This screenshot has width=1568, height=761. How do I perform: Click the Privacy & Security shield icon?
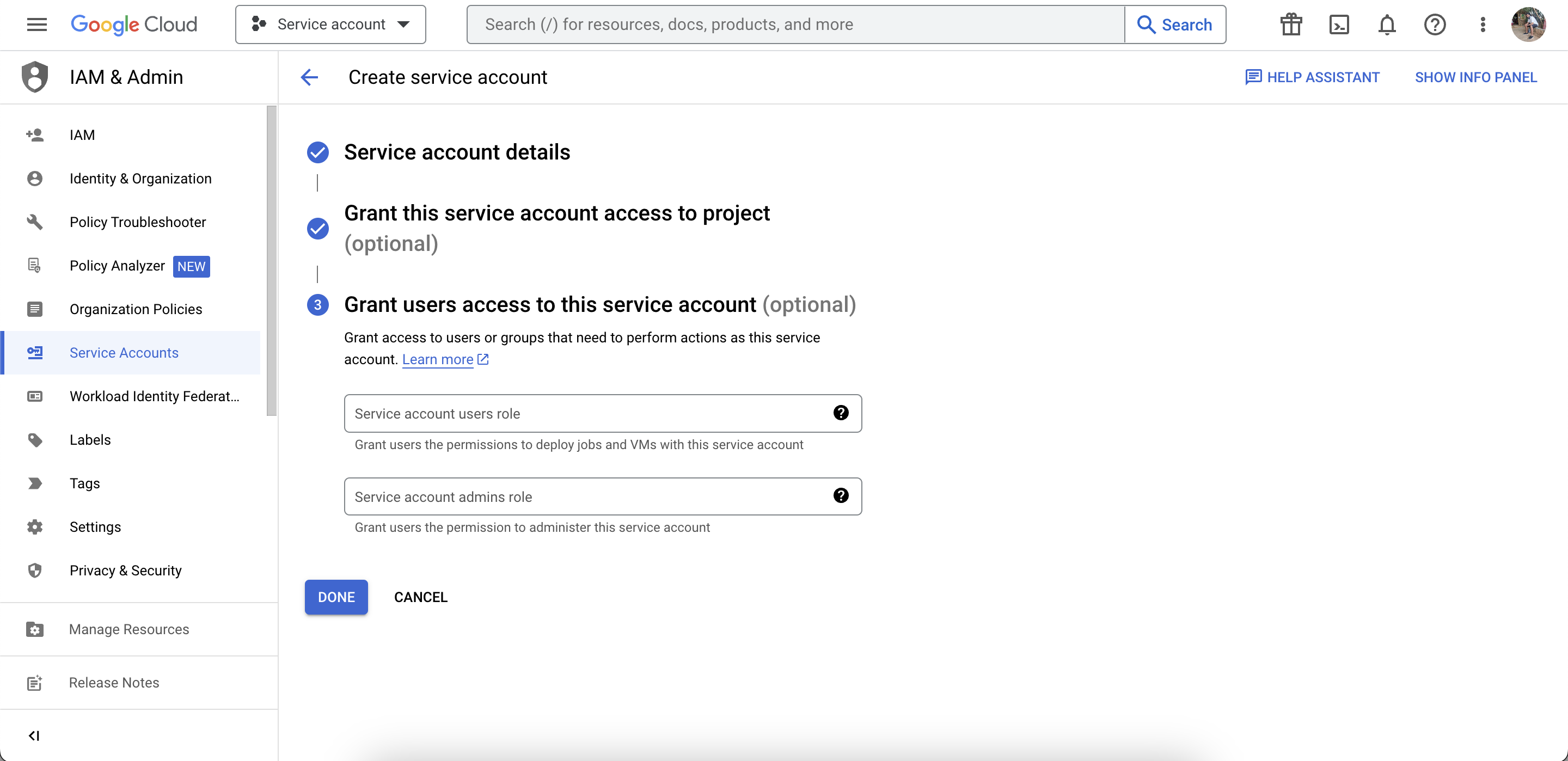tap(35, 570)
